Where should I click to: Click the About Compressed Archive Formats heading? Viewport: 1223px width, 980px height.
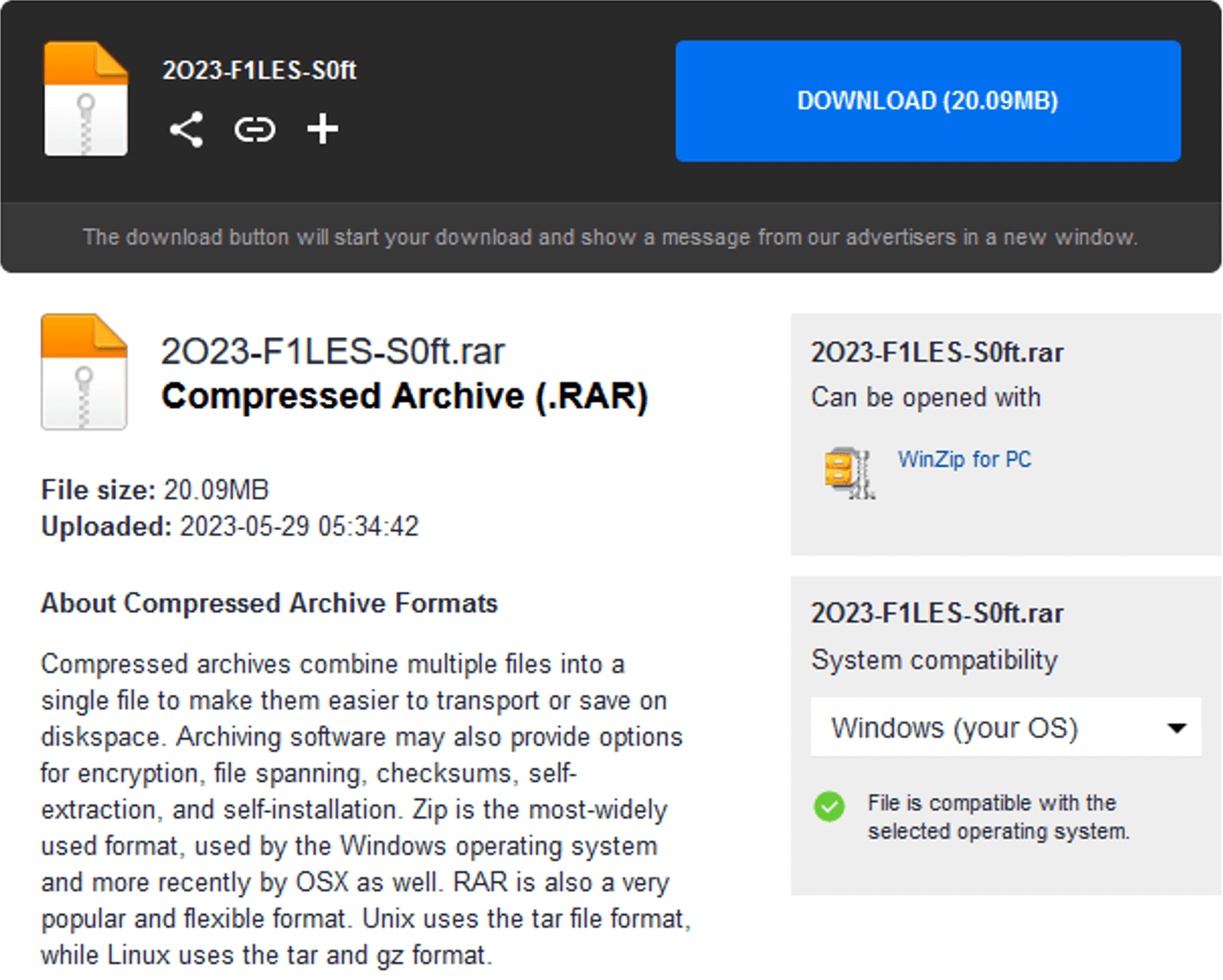pos(270,603)
